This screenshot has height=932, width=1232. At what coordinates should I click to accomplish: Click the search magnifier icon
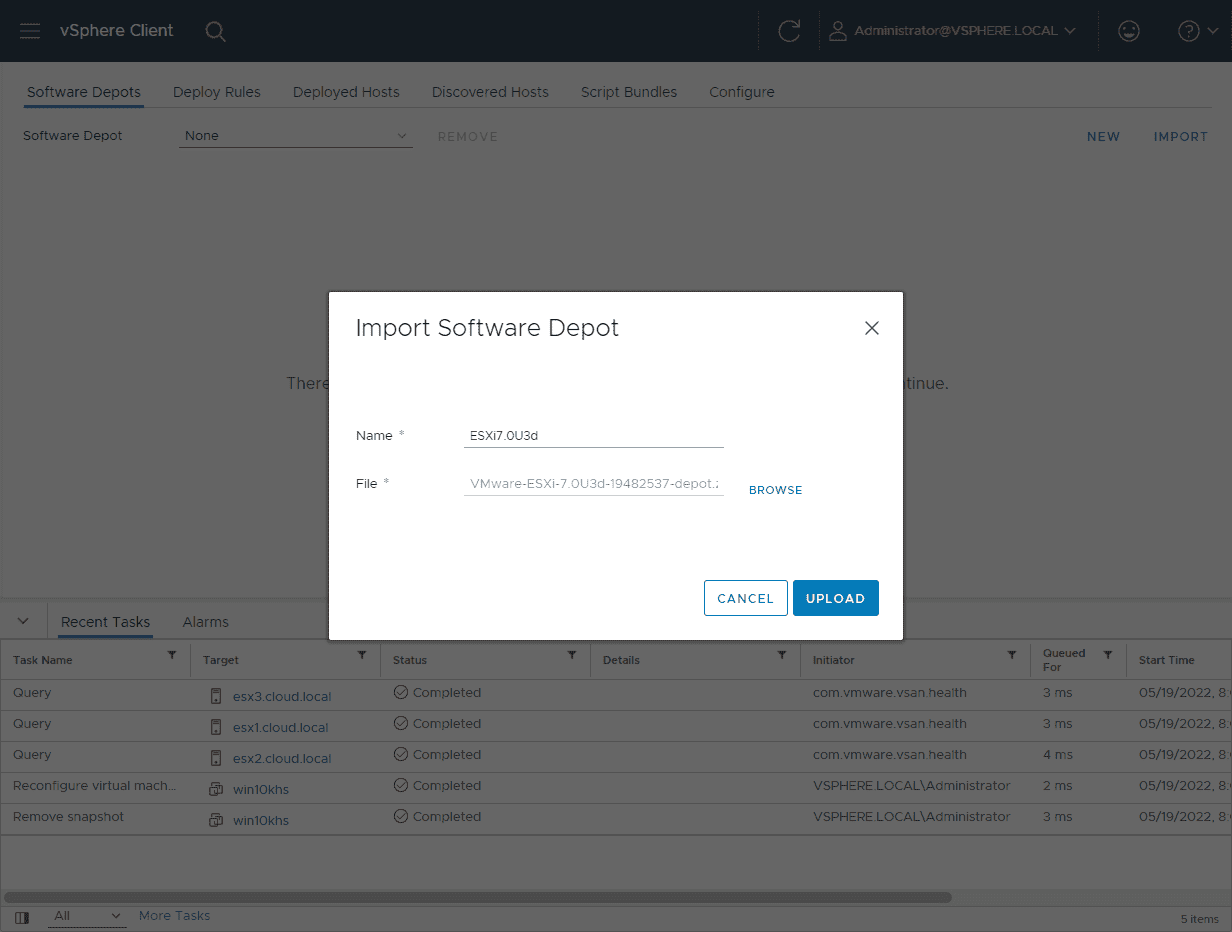[215, 31]
